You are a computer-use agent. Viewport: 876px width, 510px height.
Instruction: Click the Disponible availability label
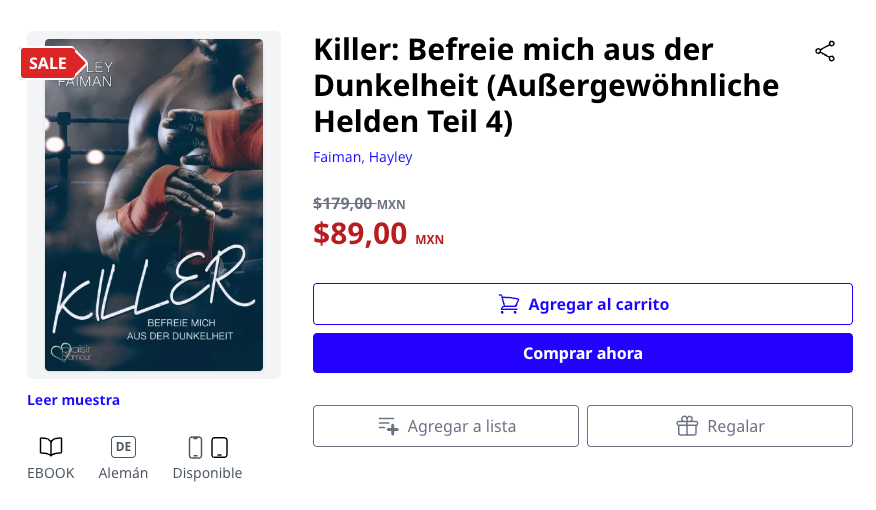(x=207, y=473)
